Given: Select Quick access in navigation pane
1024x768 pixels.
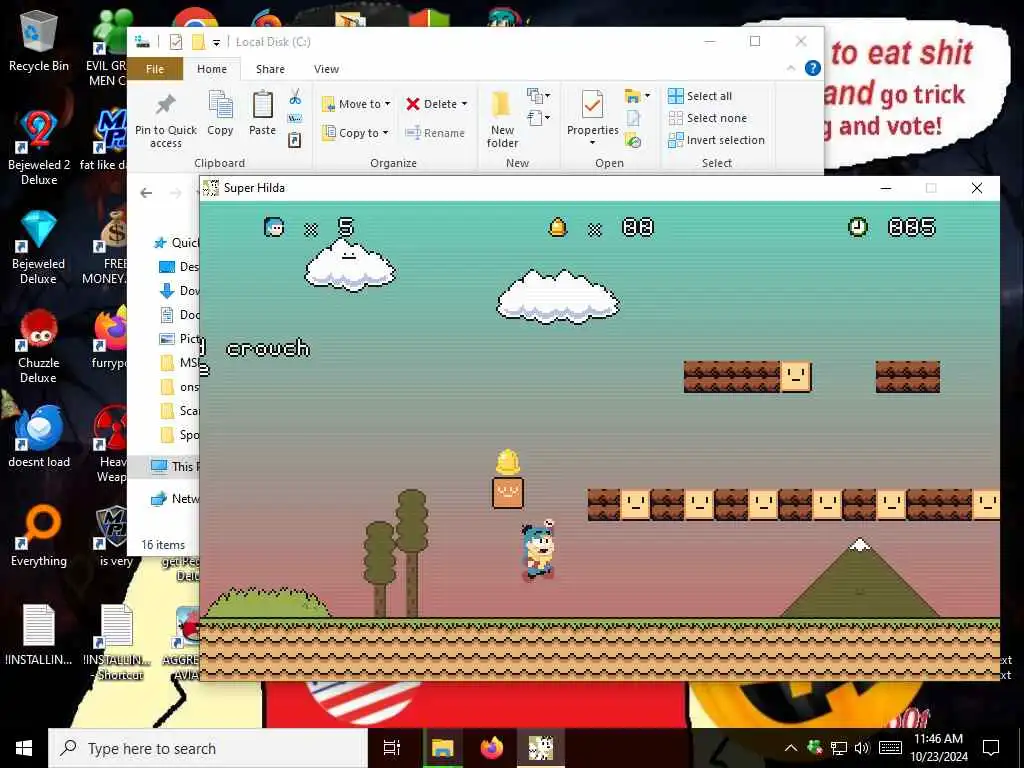Looking at the screenshot, I should [x=176, y=242].
